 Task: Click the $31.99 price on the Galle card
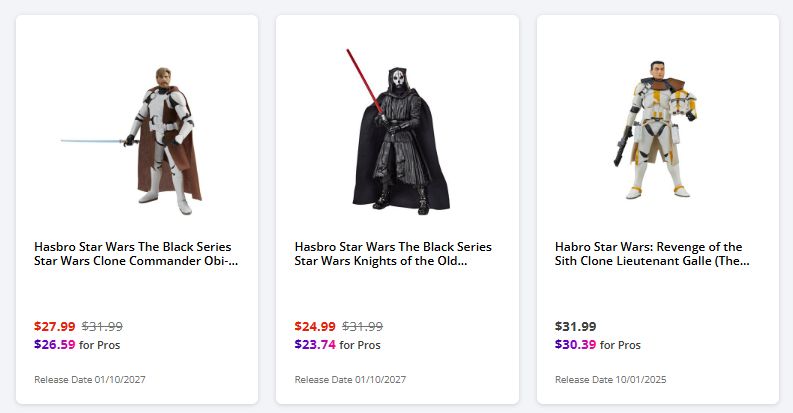coord(575,326)
